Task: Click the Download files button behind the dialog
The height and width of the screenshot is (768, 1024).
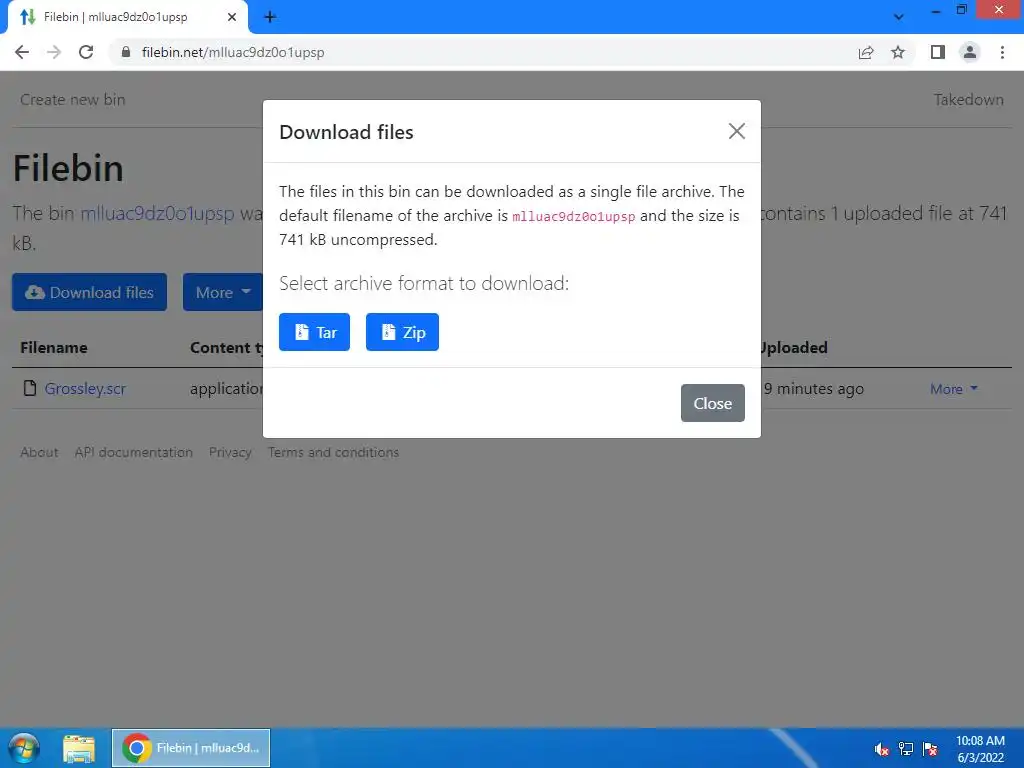Action: [89, 292]
